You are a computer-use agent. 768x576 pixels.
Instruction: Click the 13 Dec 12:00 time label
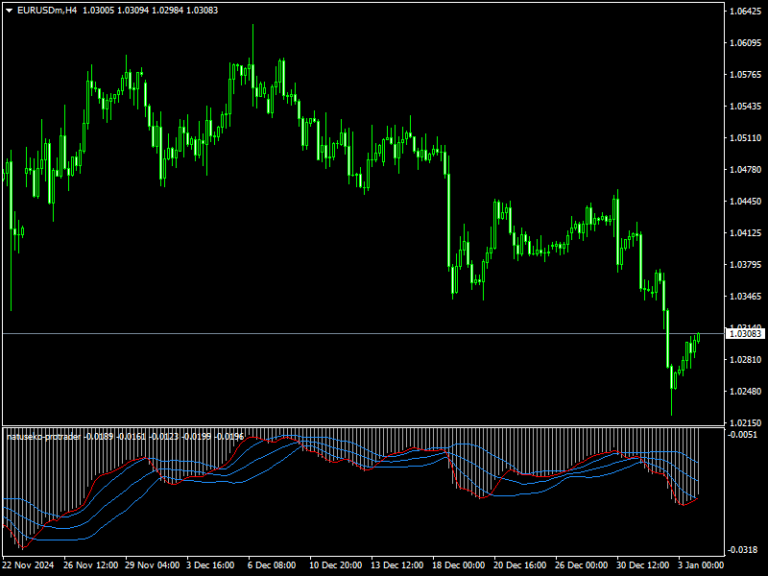[x=398, y=565]
